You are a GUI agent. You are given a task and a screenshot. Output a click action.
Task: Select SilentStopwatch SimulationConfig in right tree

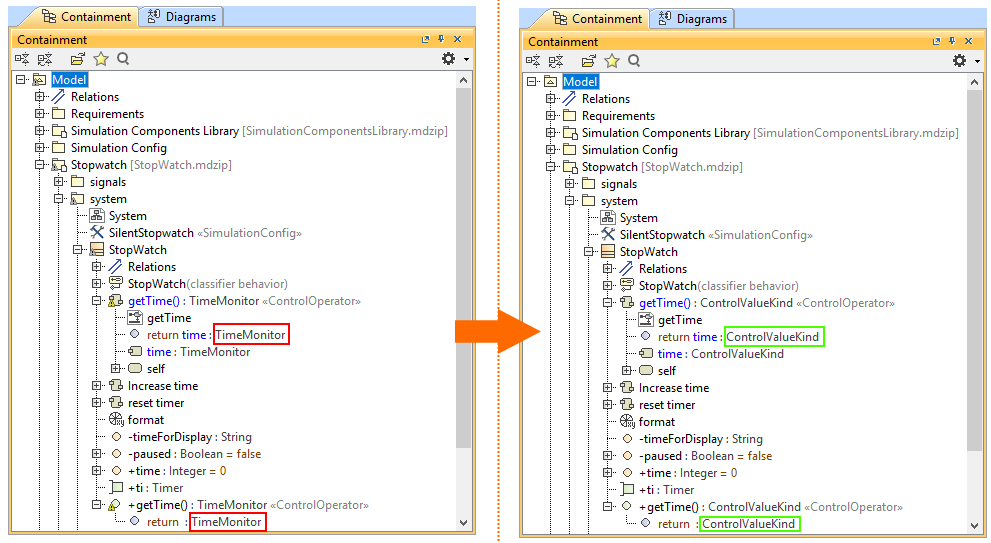(x=716, y=235)
